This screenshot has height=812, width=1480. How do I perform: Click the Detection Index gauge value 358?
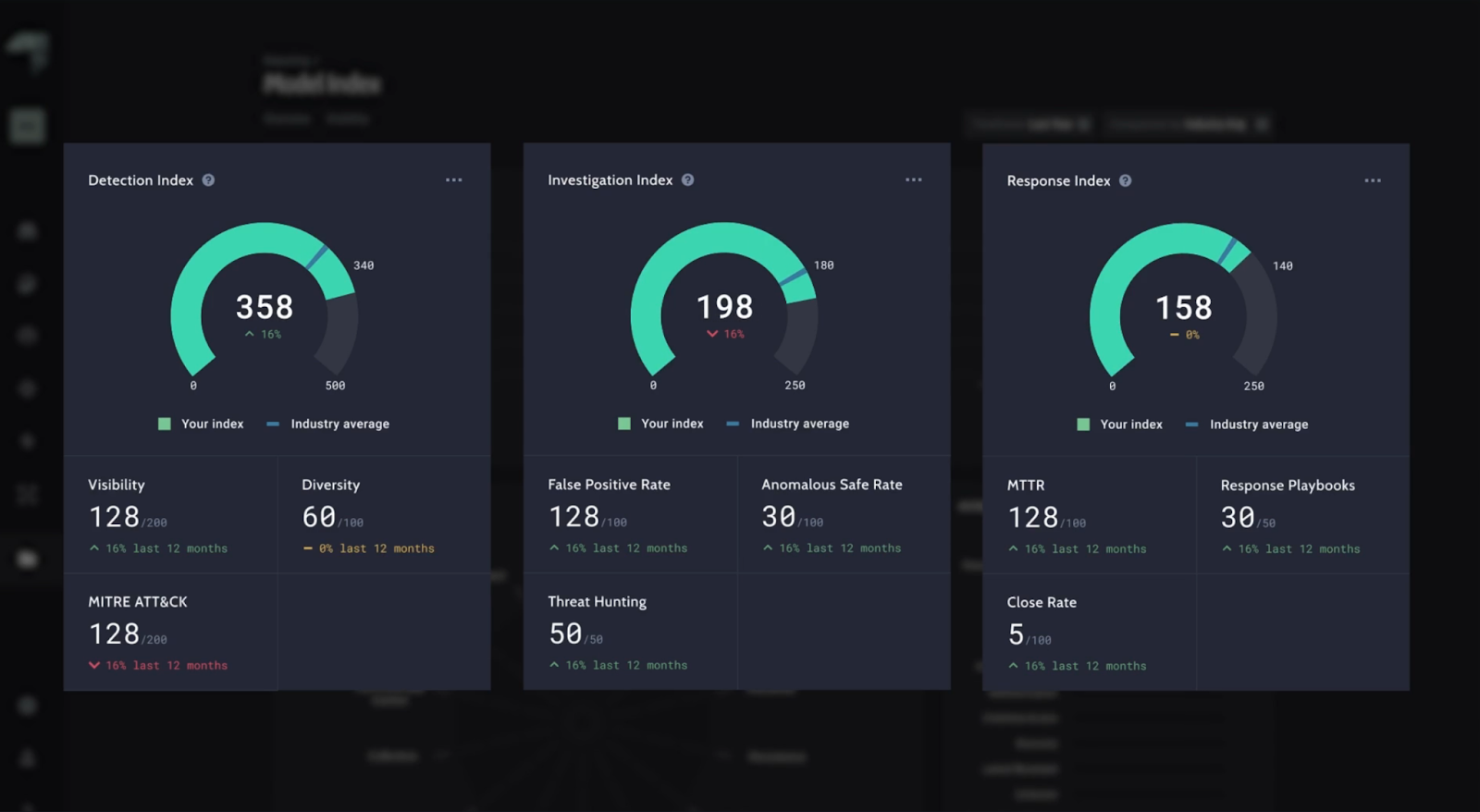265,307
